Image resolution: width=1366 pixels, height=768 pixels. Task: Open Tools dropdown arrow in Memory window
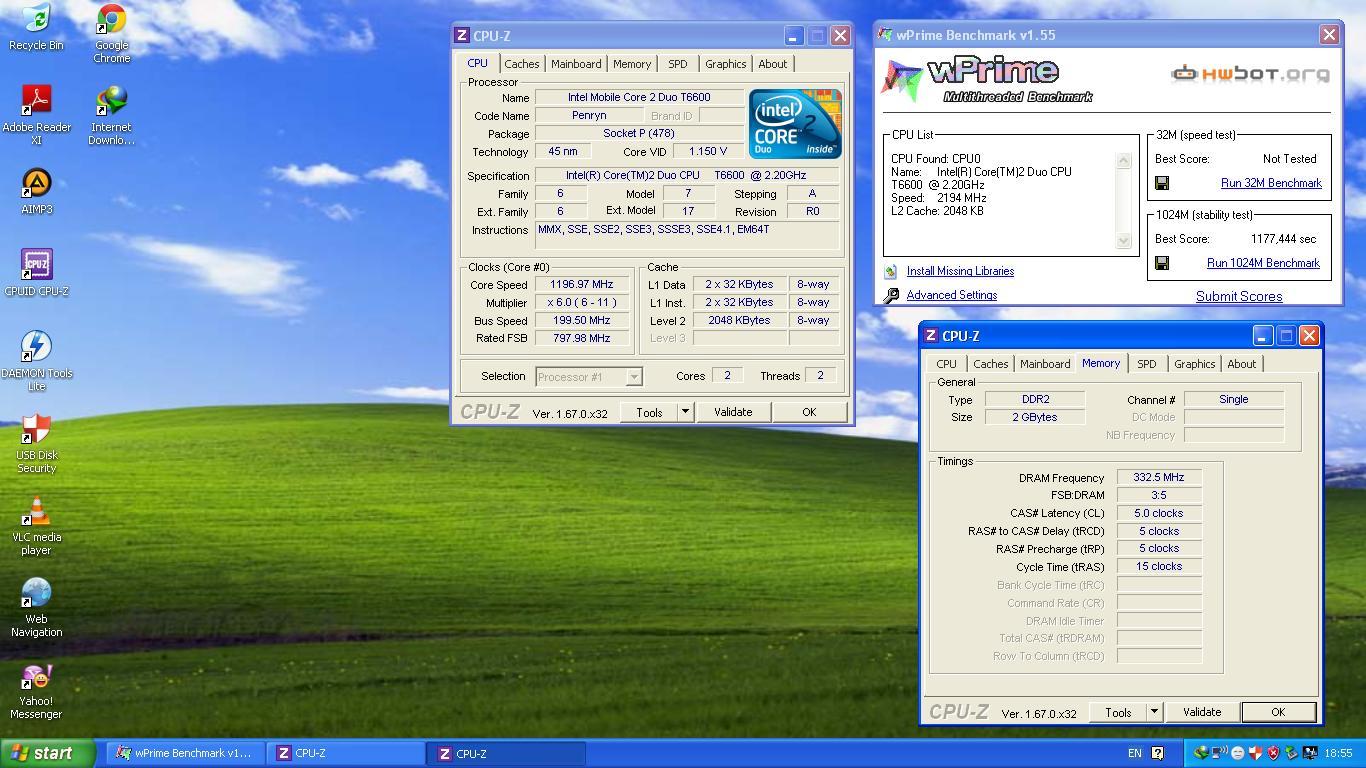point(1154,712)
